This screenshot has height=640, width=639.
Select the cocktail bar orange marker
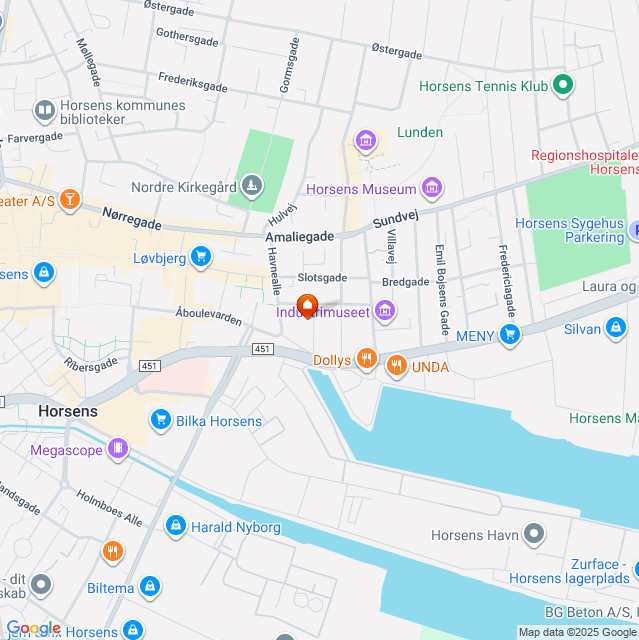(70, 200)
